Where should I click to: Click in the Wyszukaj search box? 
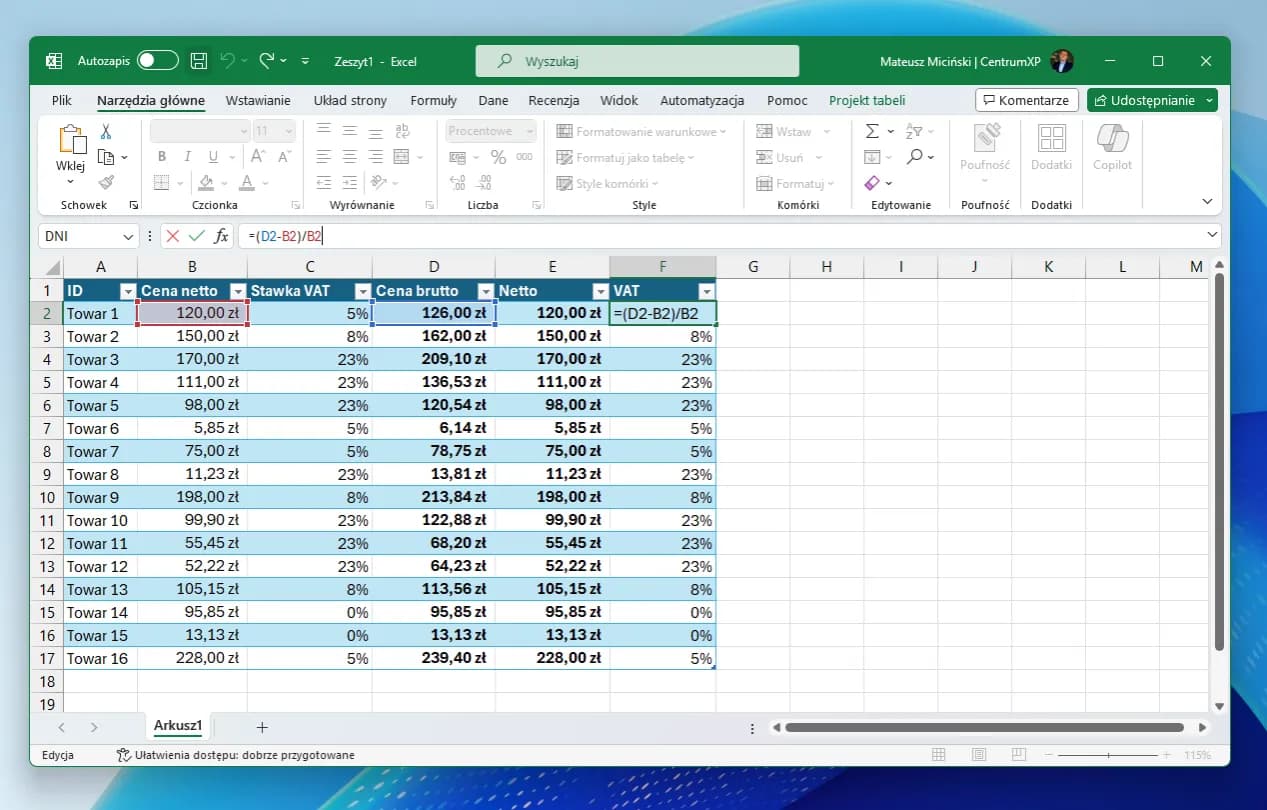(637, 61)
